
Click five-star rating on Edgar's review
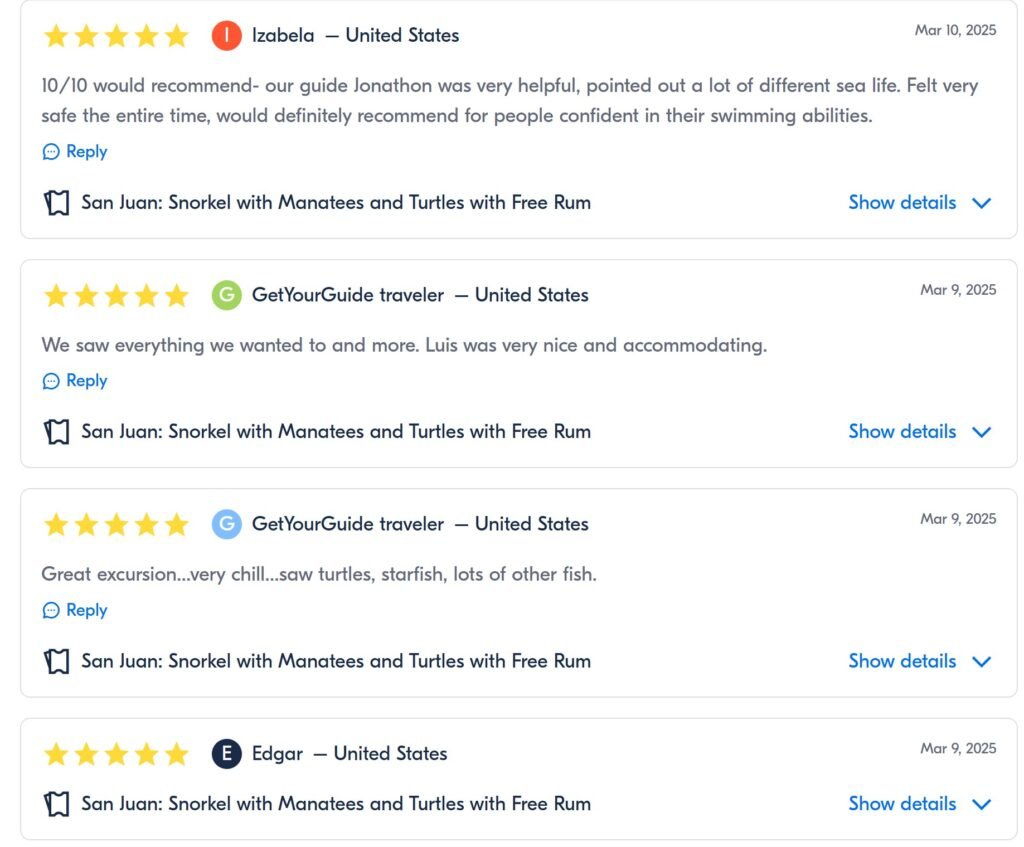point(116,754)
